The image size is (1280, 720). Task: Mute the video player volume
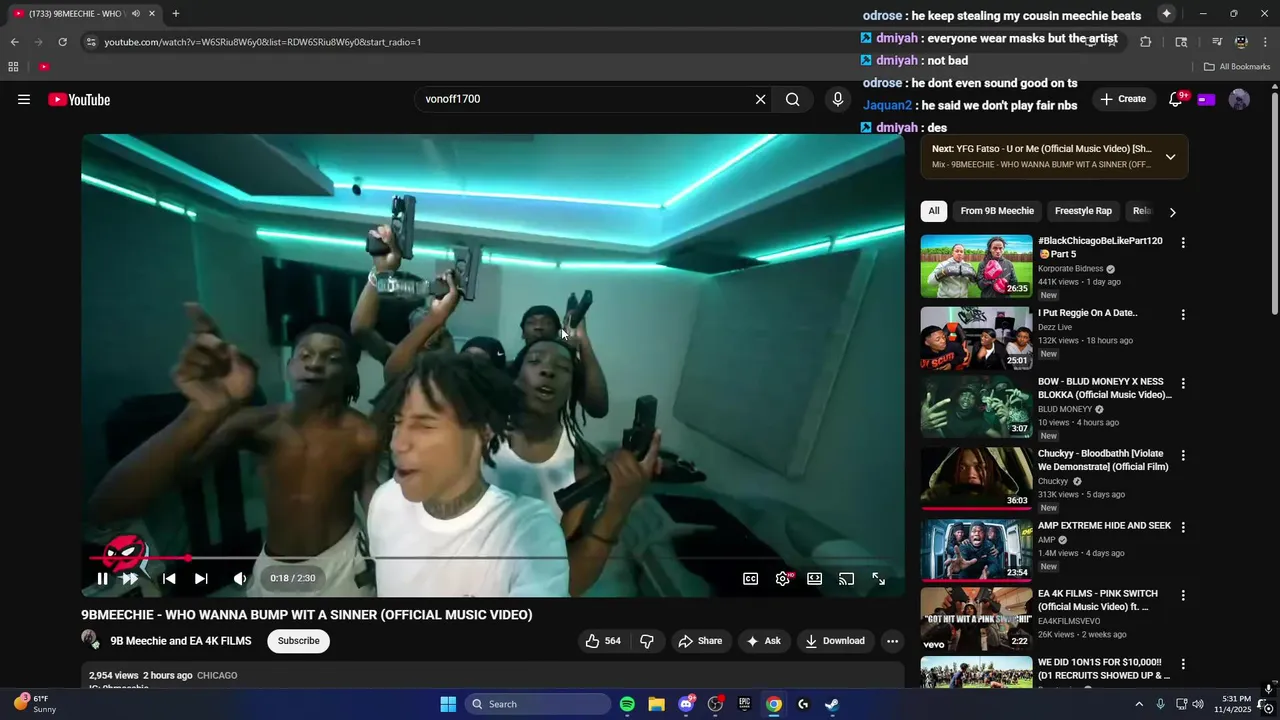click(x=240, y=578)
